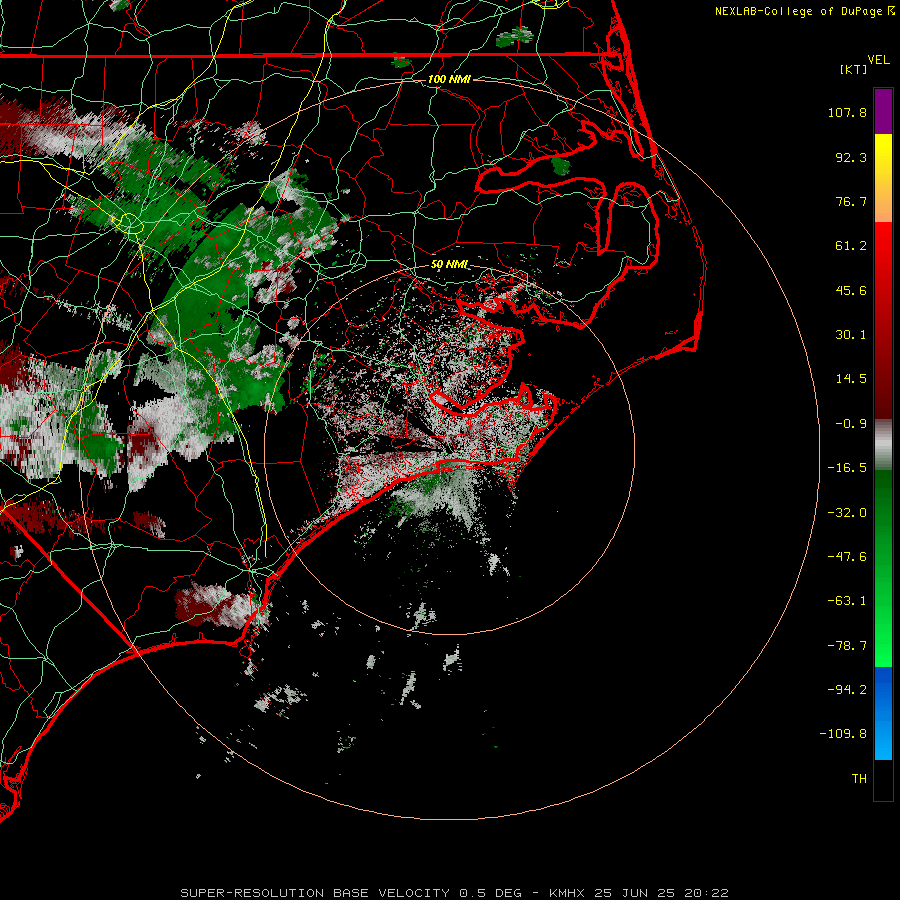Select the 92.3 velocity scale value
Viewport: 900px width, 900px height.
[851, 157]
